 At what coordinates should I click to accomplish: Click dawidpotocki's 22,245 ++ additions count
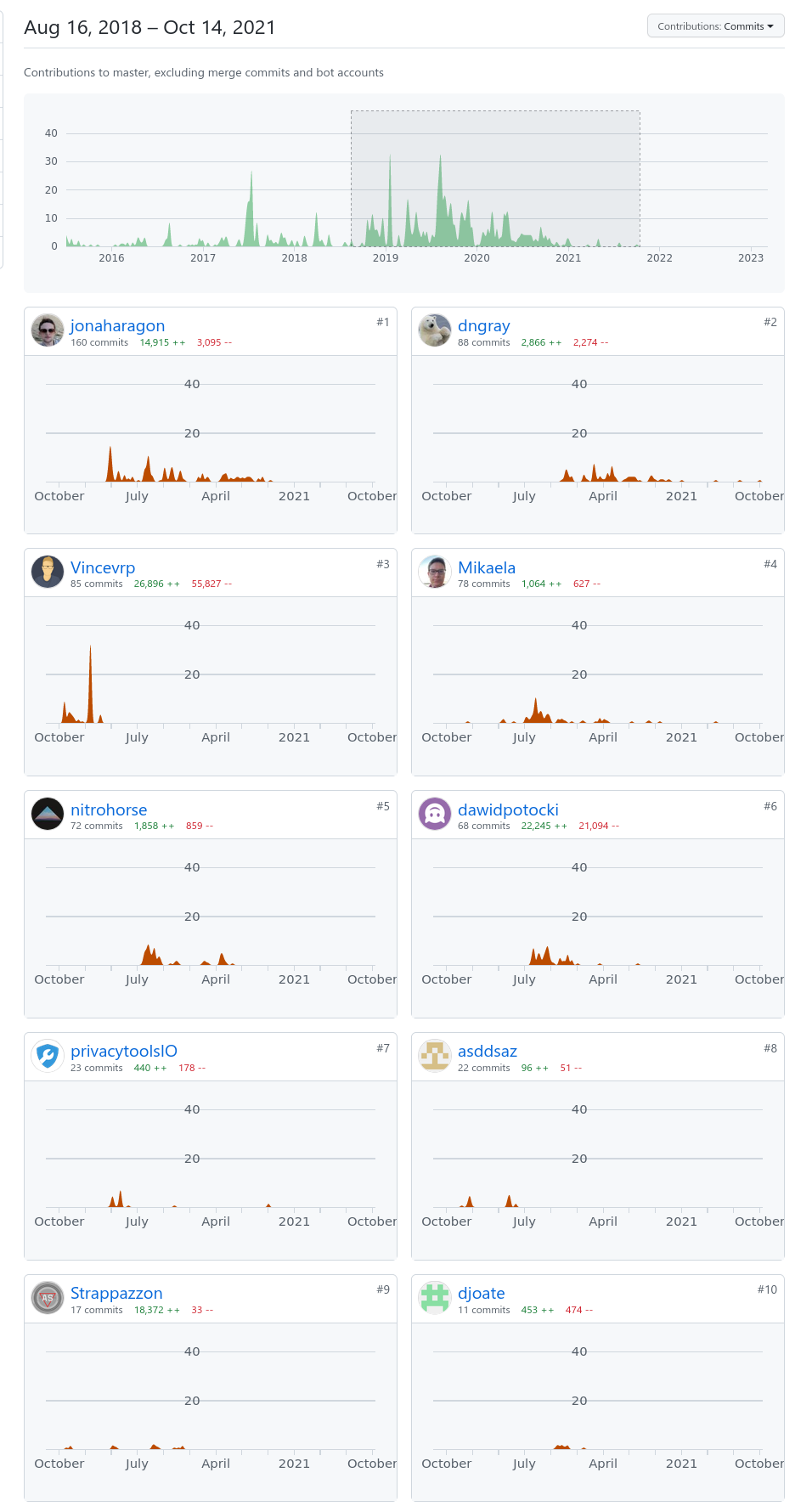544,826
